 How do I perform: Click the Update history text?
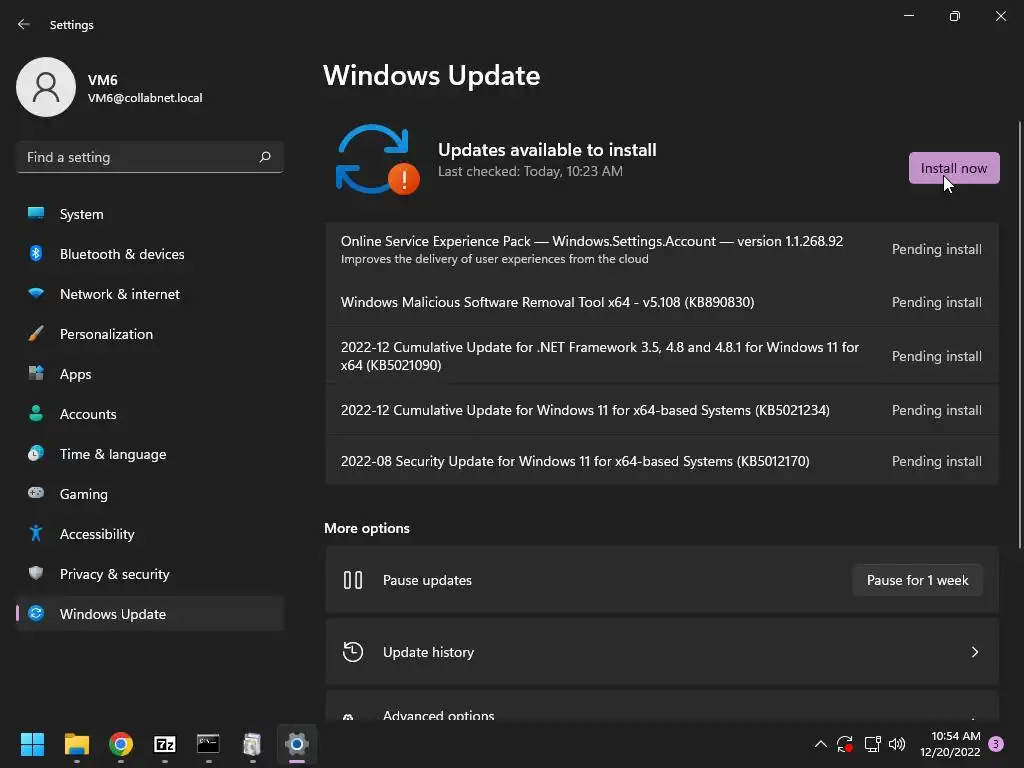tap(428, 652)
